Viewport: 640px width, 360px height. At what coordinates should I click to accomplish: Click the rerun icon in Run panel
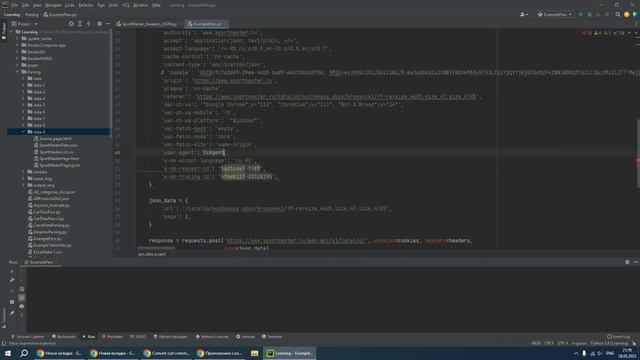point(12,271)
